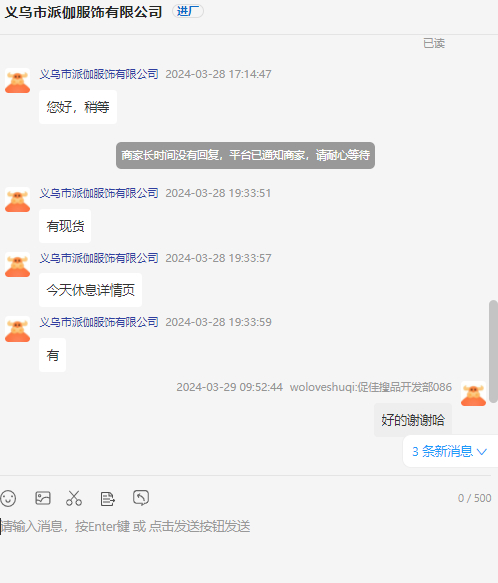Open the quick phrases document icon
The width and height of the screenshot is (498, 583).
pos(107,499)
